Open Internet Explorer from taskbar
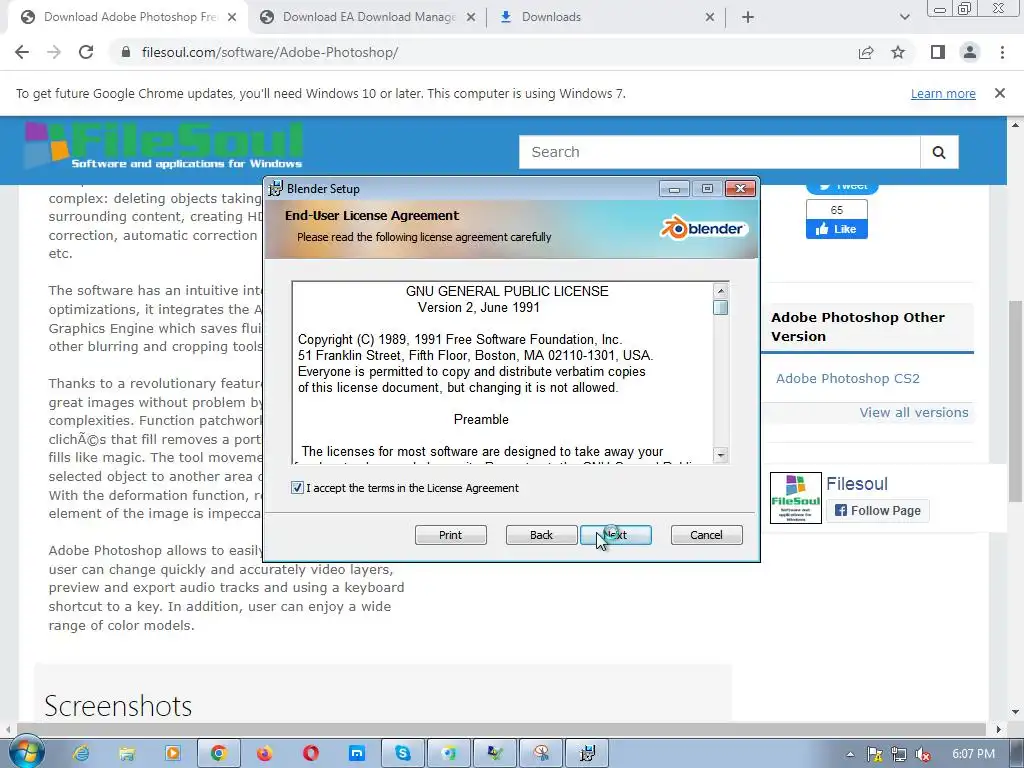Viewport: 1024px width, 768px height. (x=81, y=754)
